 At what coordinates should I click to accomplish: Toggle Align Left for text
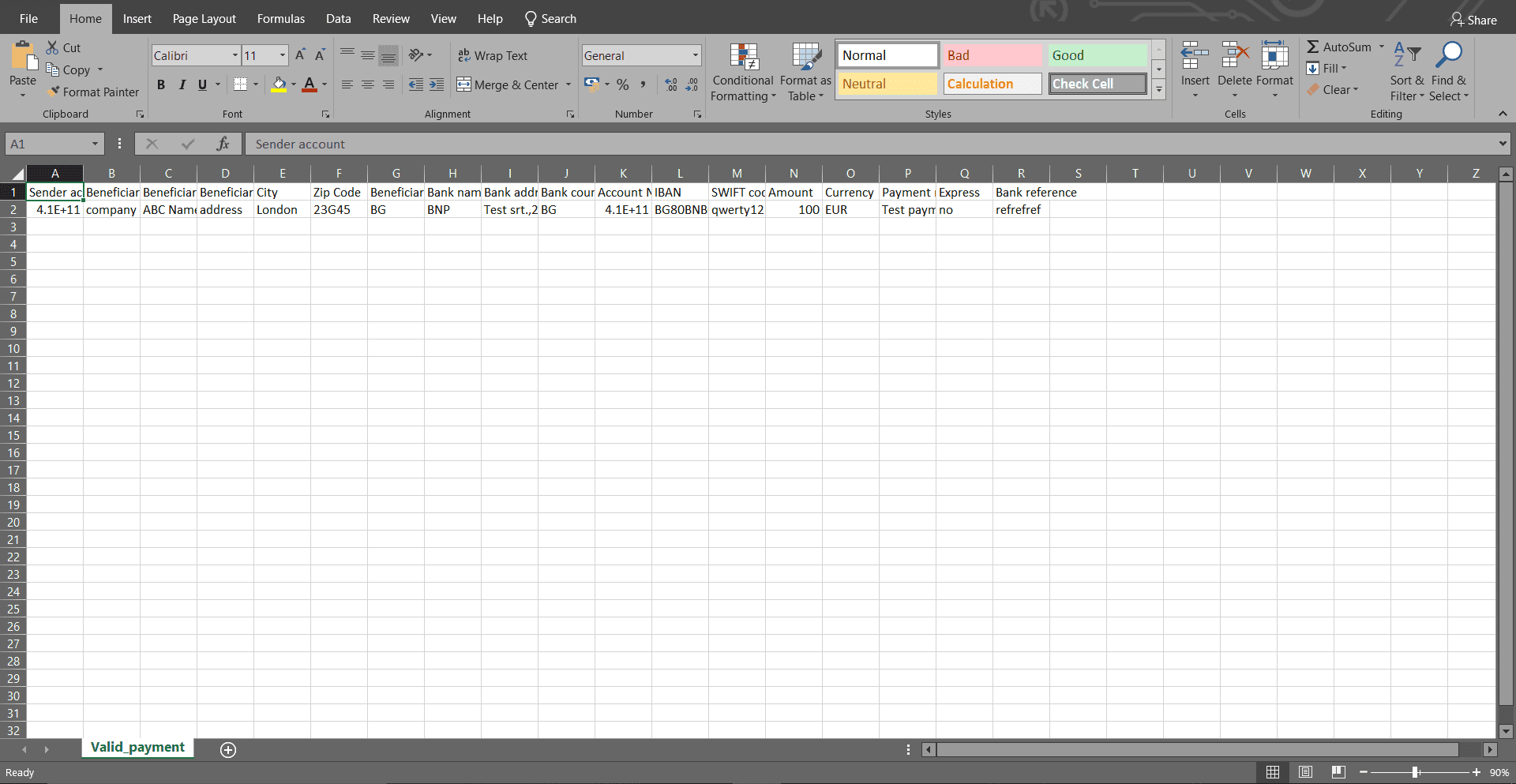347,84
